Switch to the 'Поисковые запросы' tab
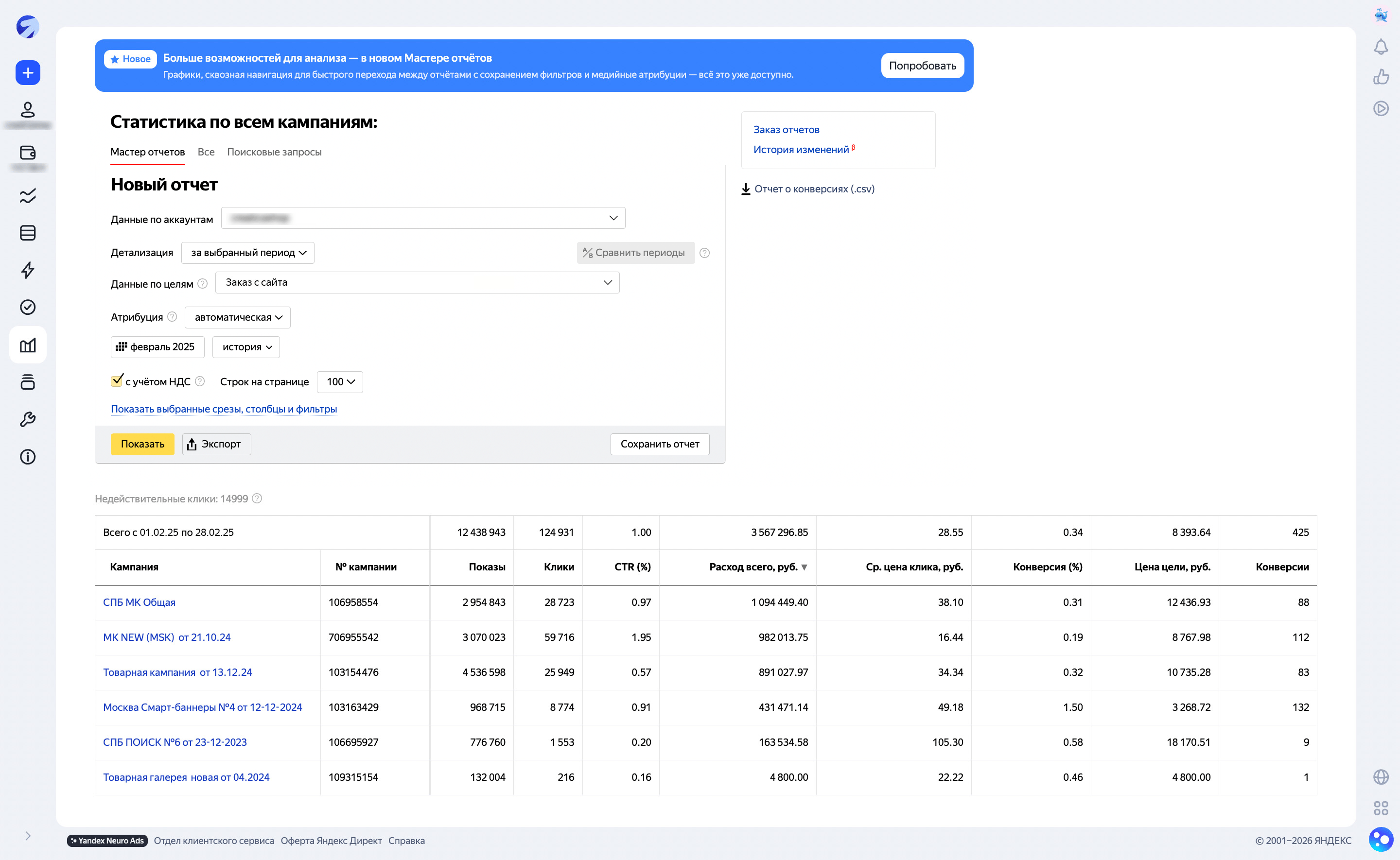The width and height of the screenshot is (1400, 860). [274, 152]
